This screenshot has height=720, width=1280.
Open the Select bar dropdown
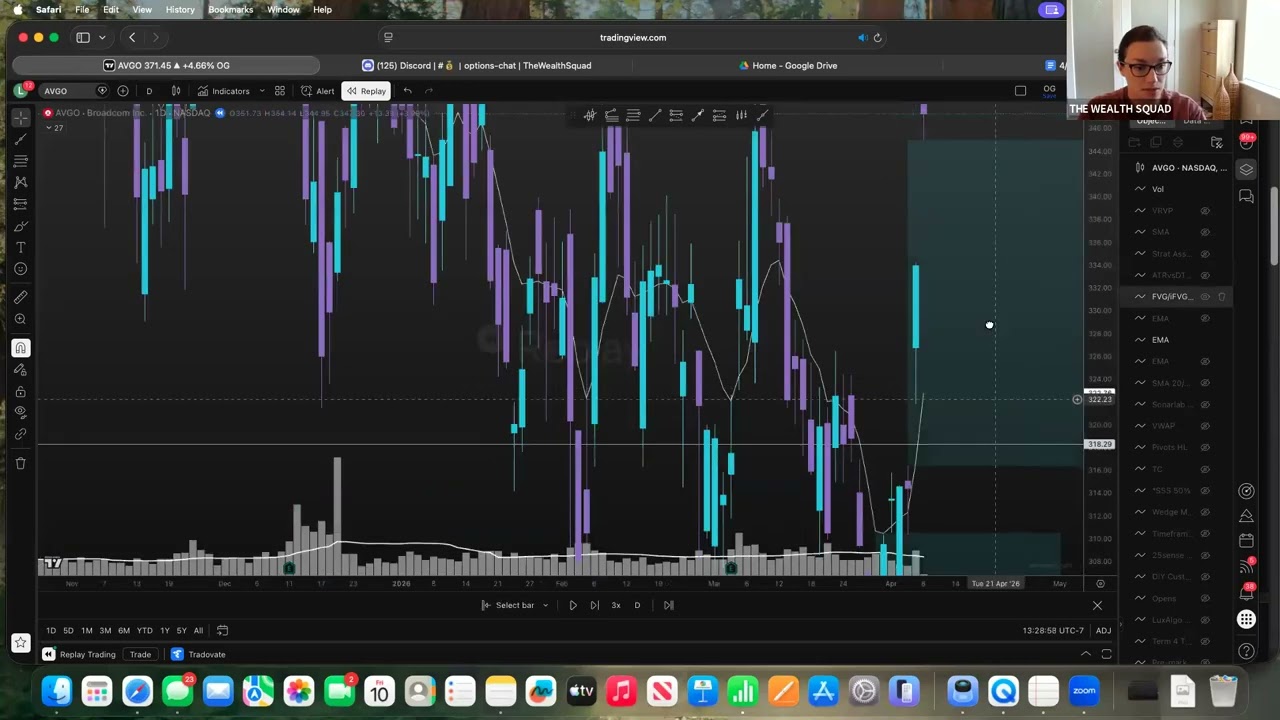[515, 605]
